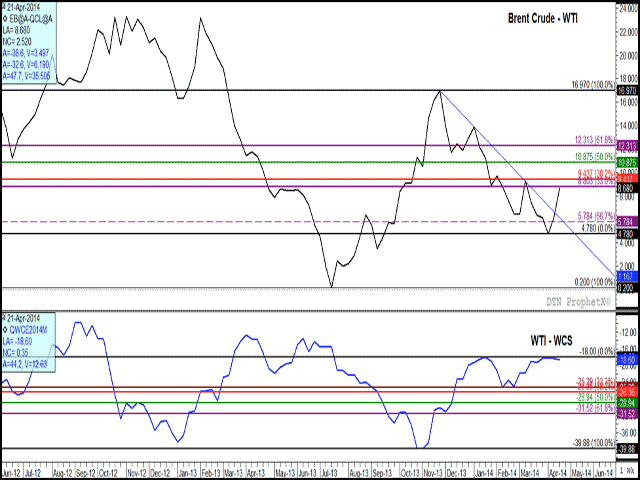Click the A=-38.6, V=3.497 legend entry

tap(24, 53)
